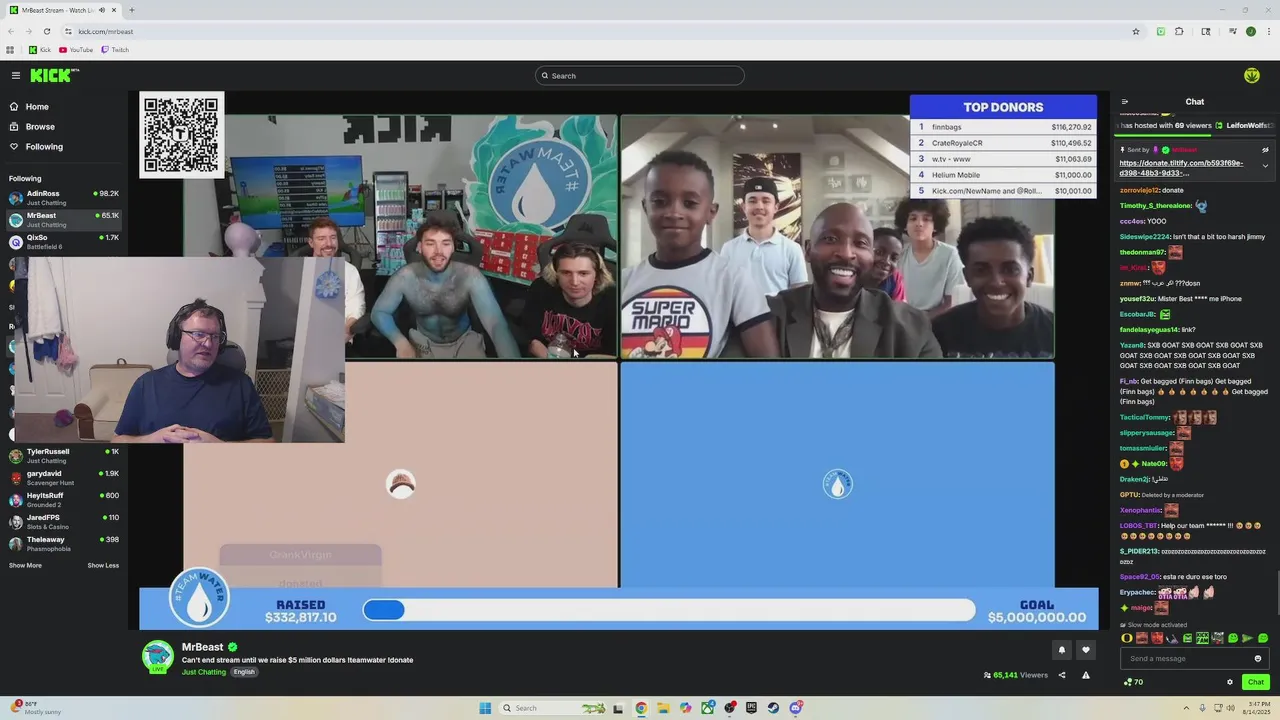The width and height of the screenshot is (1280, 720).
Task: Select MrBeast in the following list
Action: tap(64, 219)
